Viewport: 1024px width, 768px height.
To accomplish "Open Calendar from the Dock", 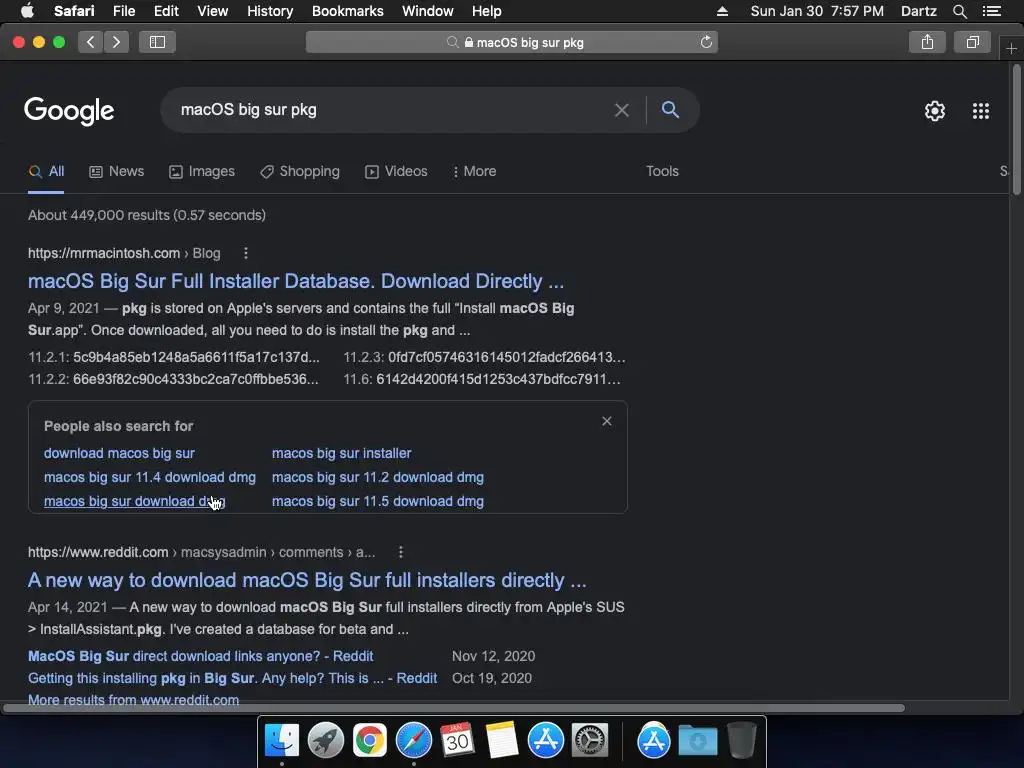I will click(457, 741).
